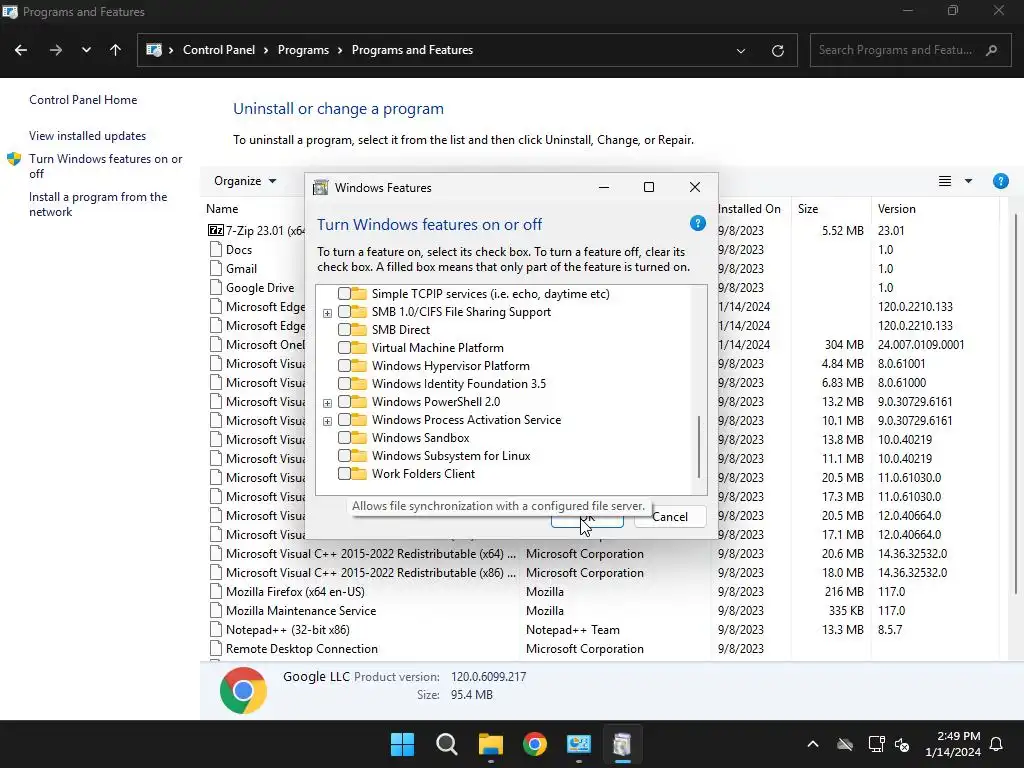Image resolution: width=1024 pixels, height=768 pixels.
Task: Open File Explorer from the taskbar
Action: click(490, 744)
